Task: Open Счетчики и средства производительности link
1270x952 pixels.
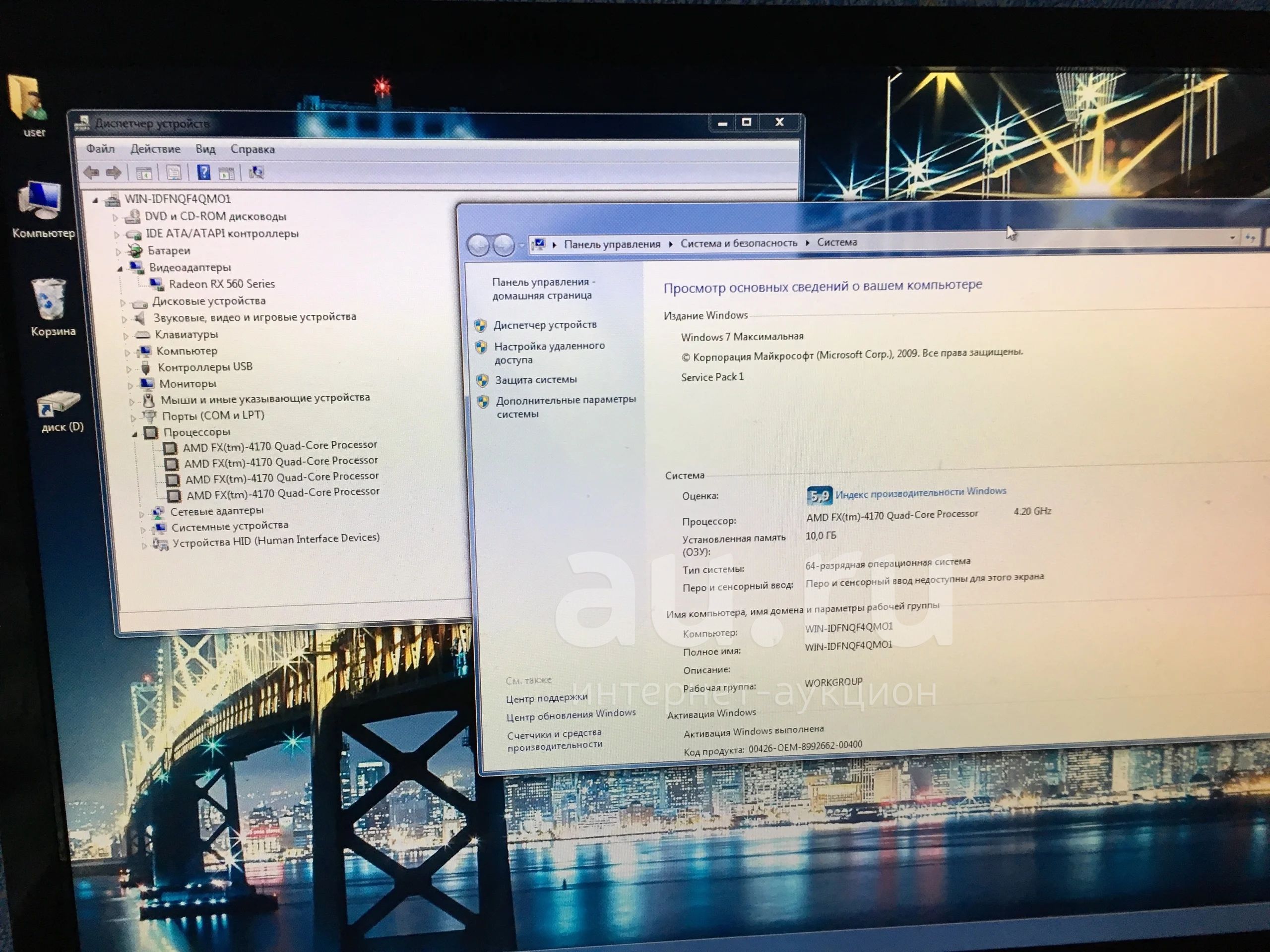Action: [x=555, y=740]
